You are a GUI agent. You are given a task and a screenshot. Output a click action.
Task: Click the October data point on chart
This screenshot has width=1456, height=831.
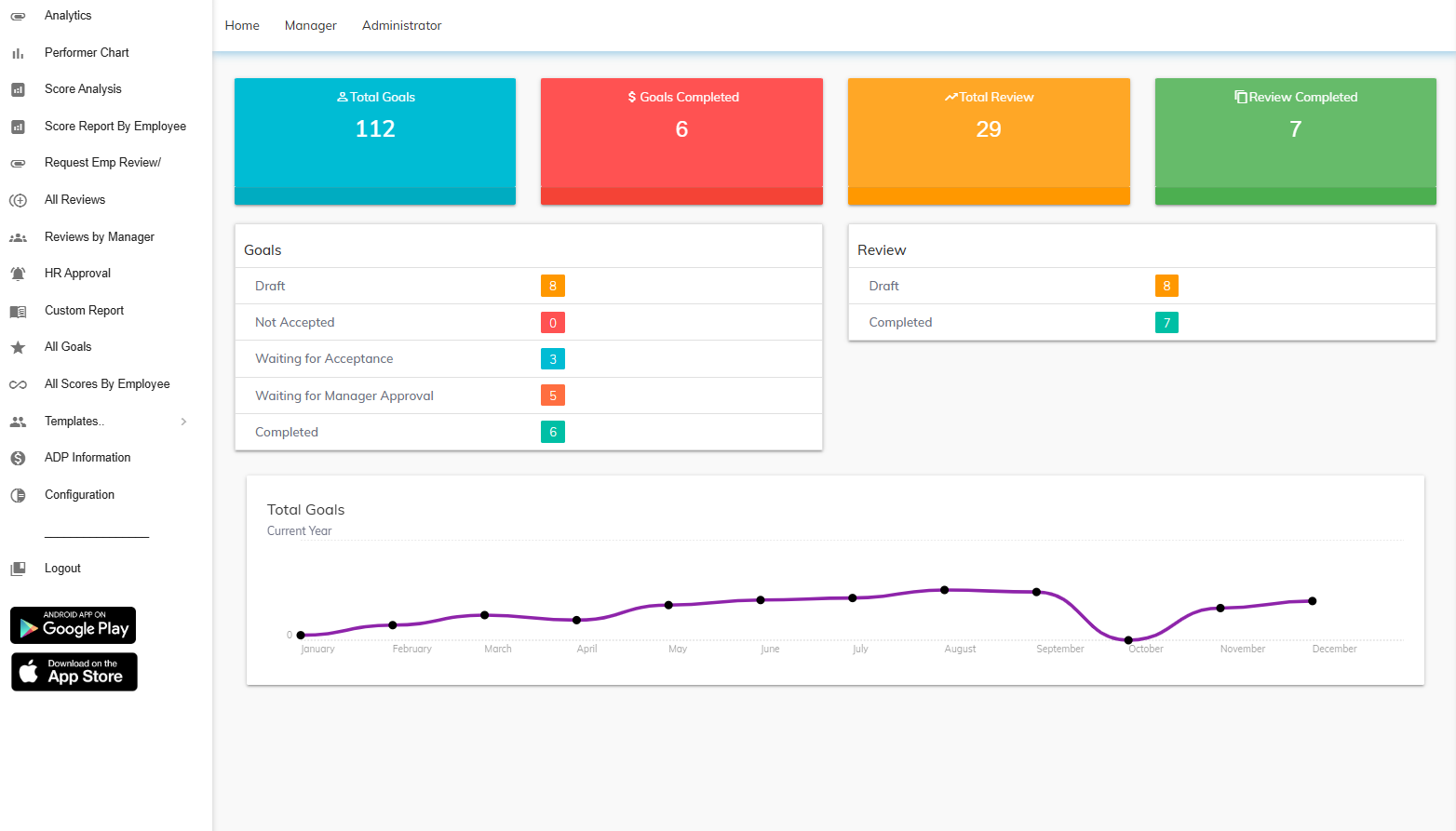click(1128, 640)
